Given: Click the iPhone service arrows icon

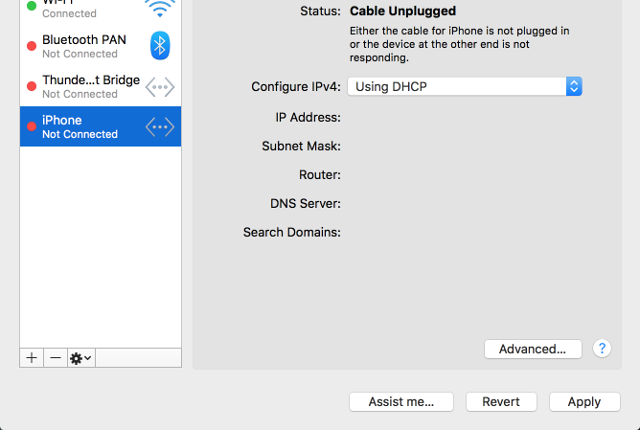Looking at the screenshot, I should [160, 127].
